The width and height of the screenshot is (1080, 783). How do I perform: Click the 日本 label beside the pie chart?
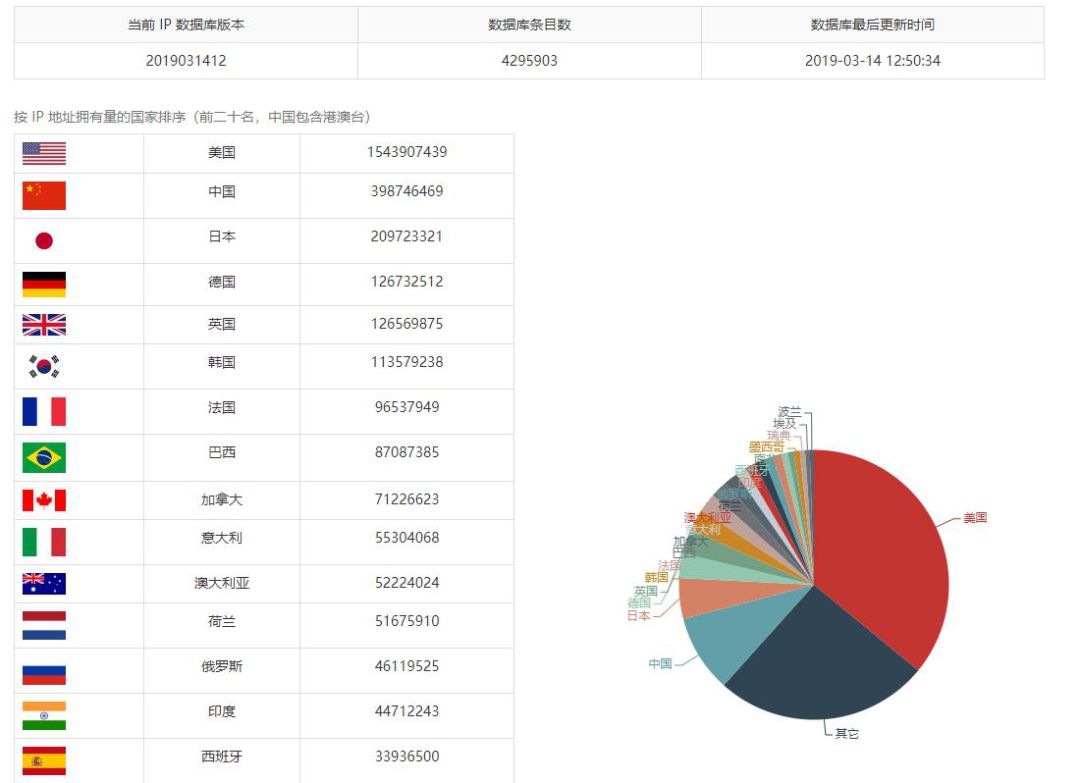[638, 615]
